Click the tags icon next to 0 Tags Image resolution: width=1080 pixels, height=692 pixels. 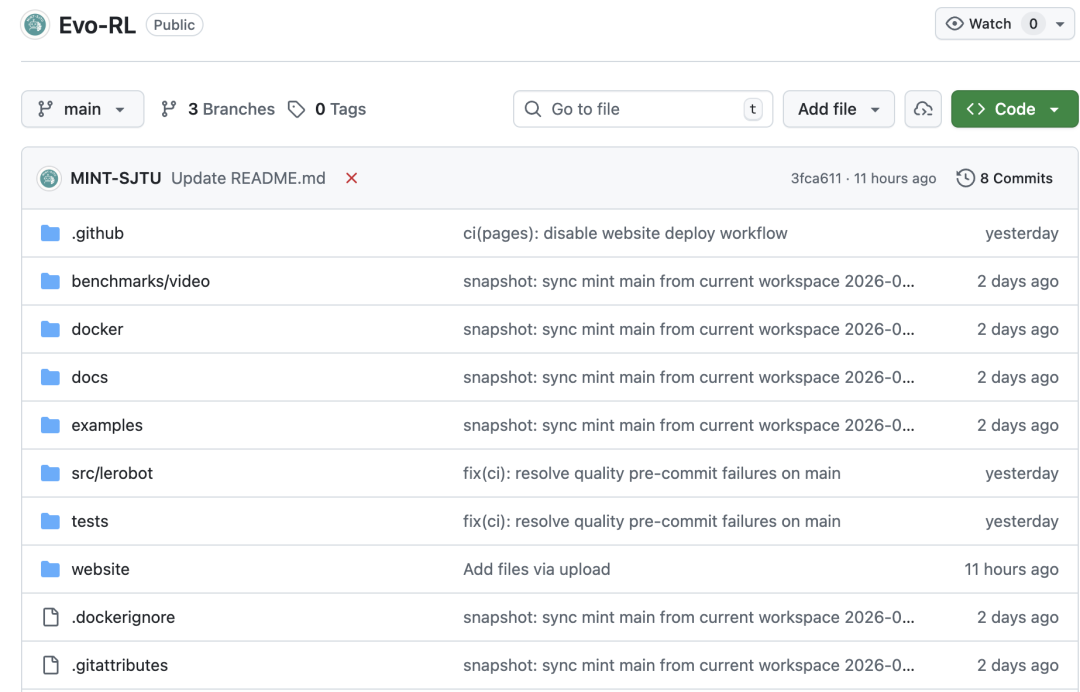point(296,109)
